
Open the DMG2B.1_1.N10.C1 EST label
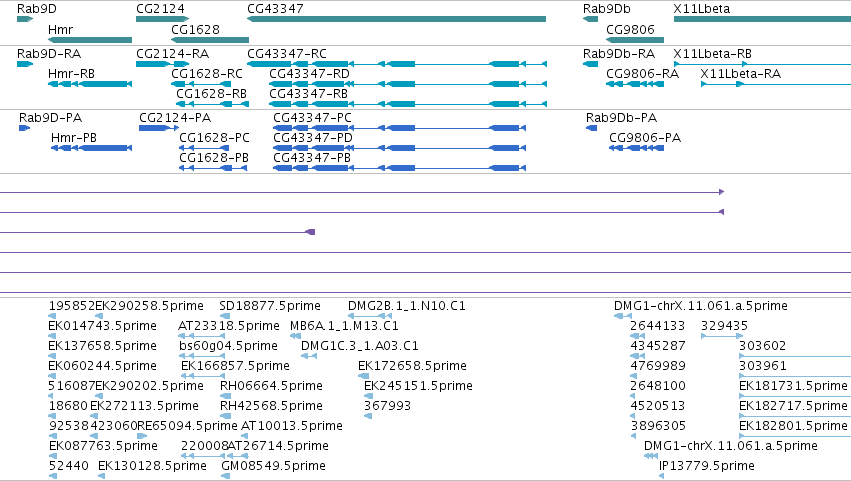[x=407, y=306]
